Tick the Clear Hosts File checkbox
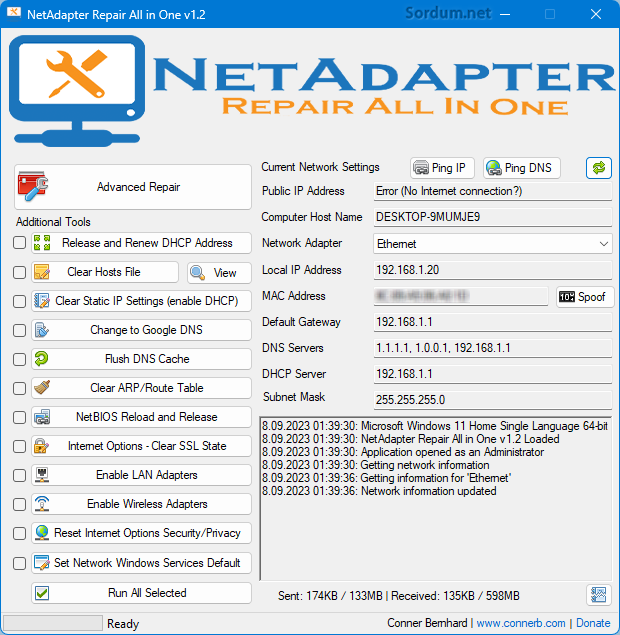The height and width of the screenshot is (635, 620). click(x=19, y=272)
